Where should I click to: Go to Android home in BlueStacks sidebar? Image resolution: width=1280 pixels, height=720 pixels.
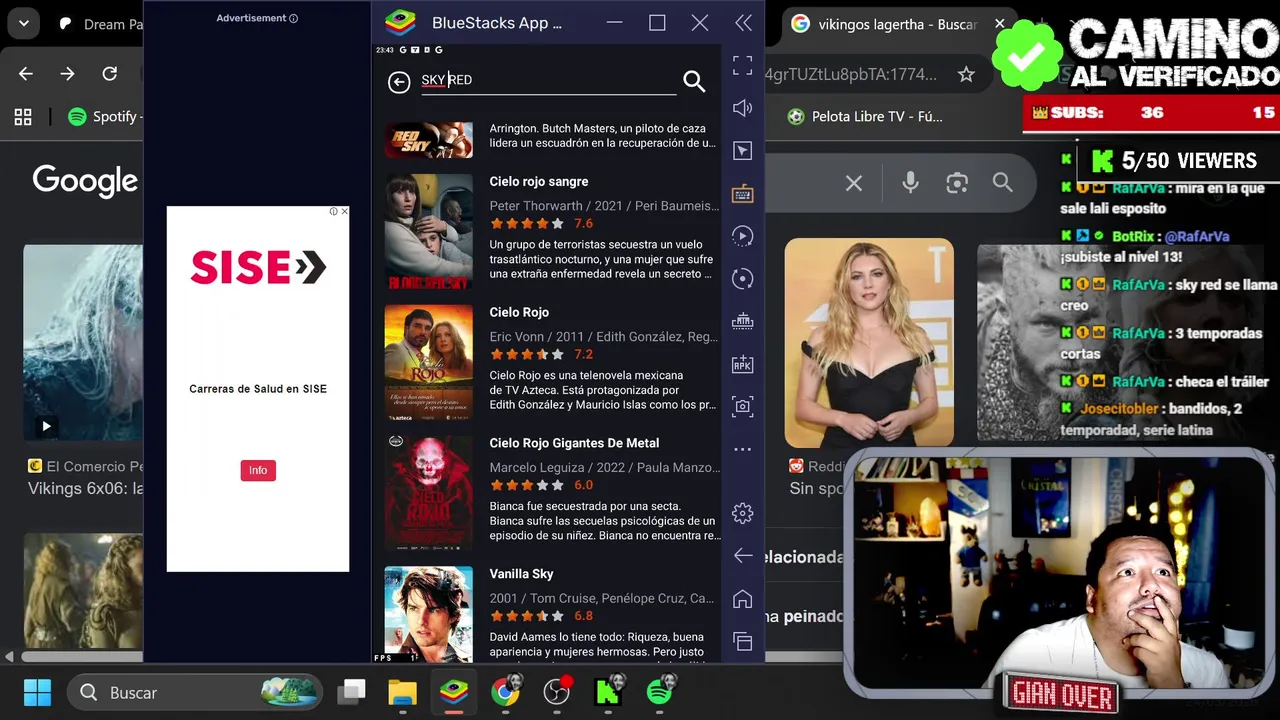[742, 598]
